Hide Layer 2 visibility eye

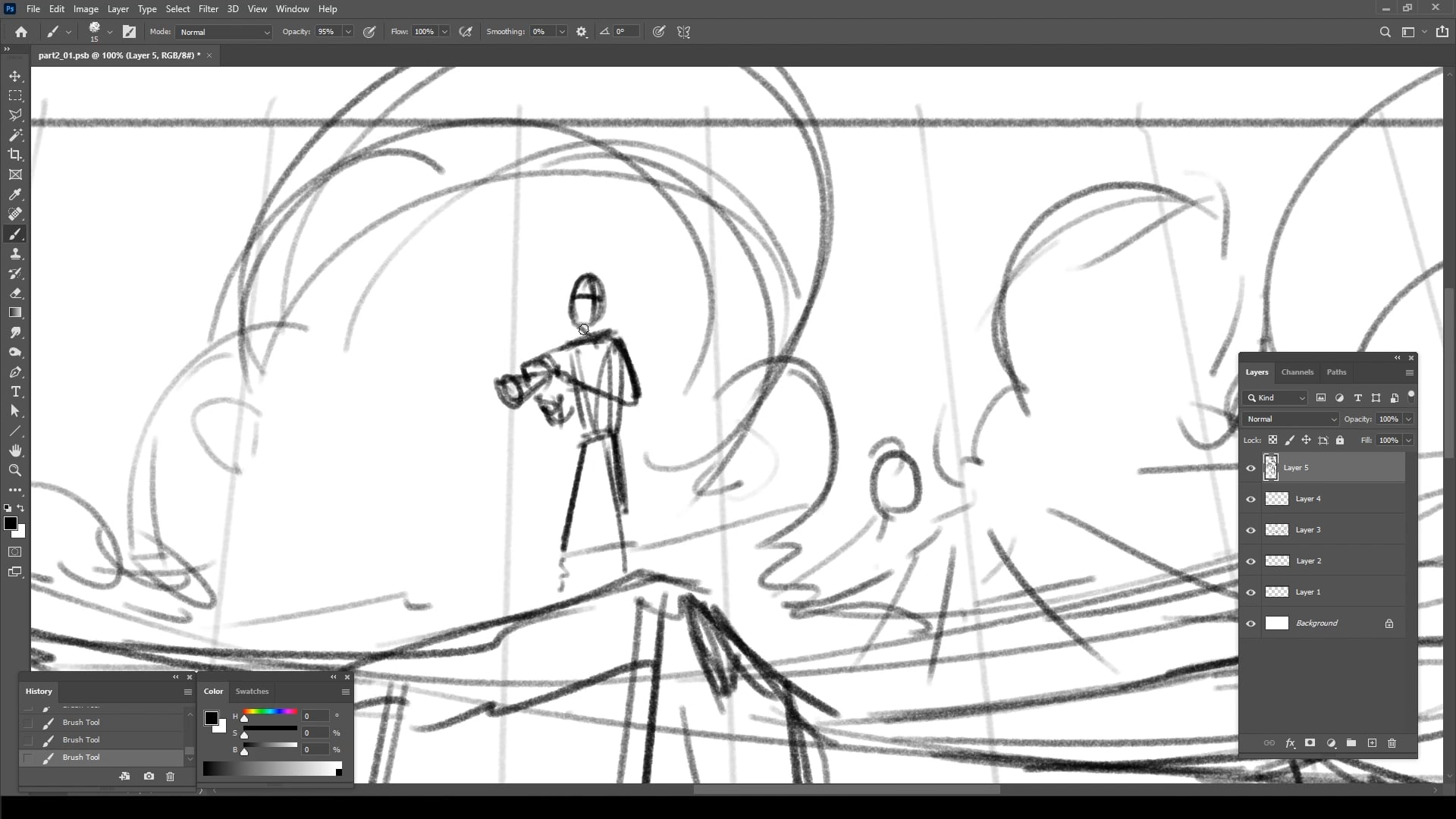coord(1251,562)
